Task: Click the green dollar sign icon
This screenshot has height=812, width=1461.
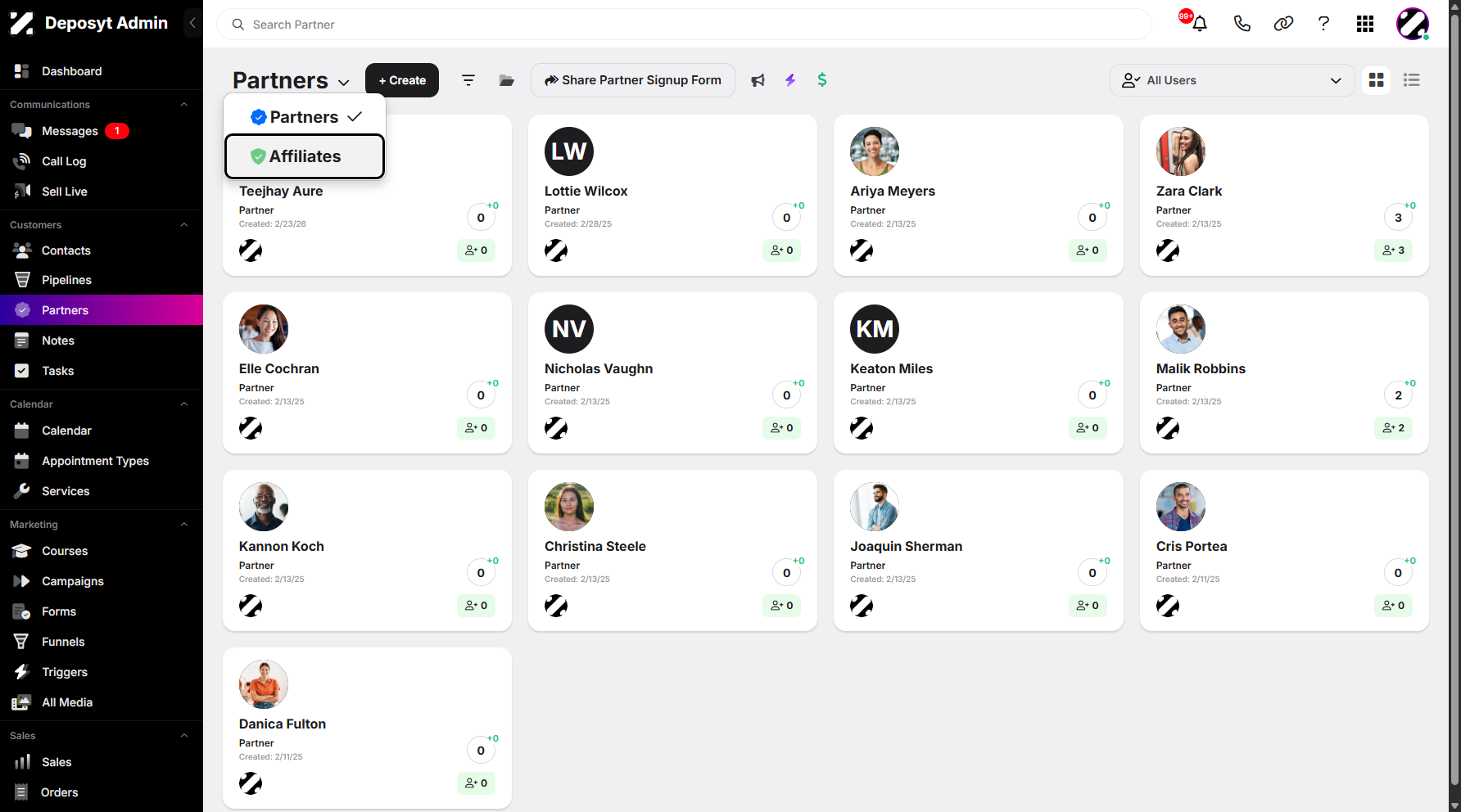Action: [822, 80]
